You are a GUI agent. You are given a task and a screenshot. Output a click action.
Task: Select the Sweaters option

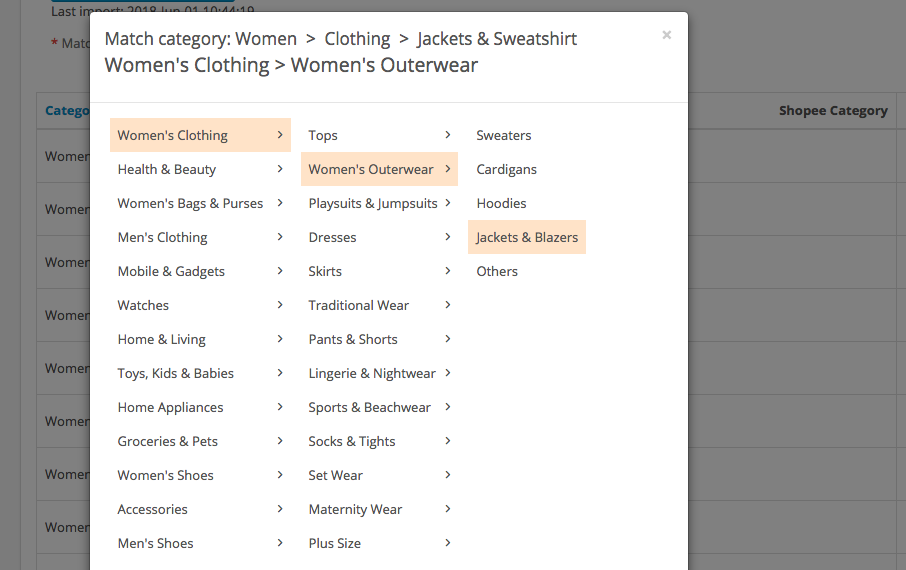coord(504,135)
